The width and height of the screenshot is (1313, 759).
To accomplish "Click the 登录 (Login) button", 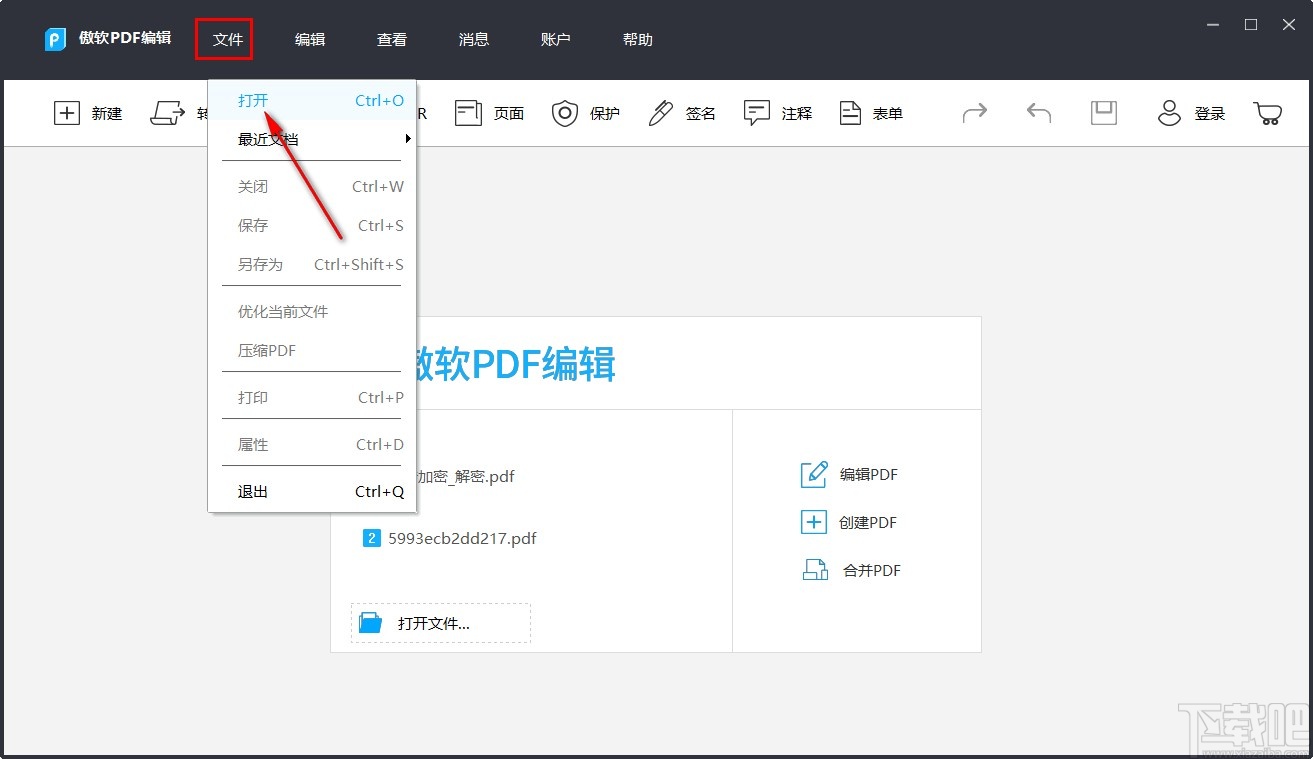I will point(1193,113).
